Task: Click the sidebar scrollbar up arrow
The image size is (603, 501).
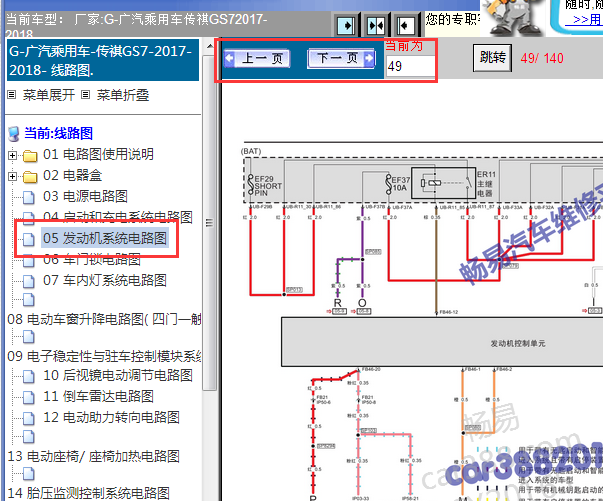Action: (x=210, y=47)
